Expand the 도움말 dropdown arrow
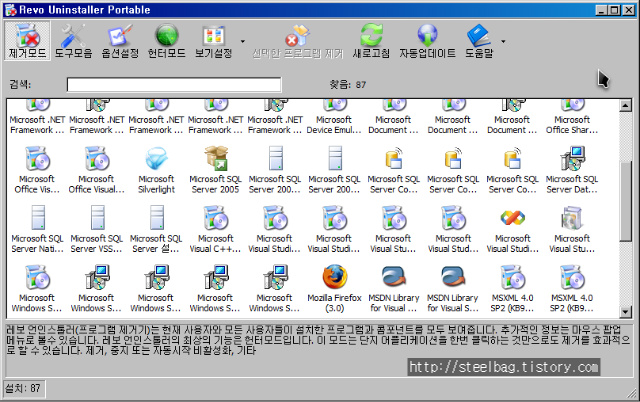Viewport: 640px width, 402px height. [503, 41]
